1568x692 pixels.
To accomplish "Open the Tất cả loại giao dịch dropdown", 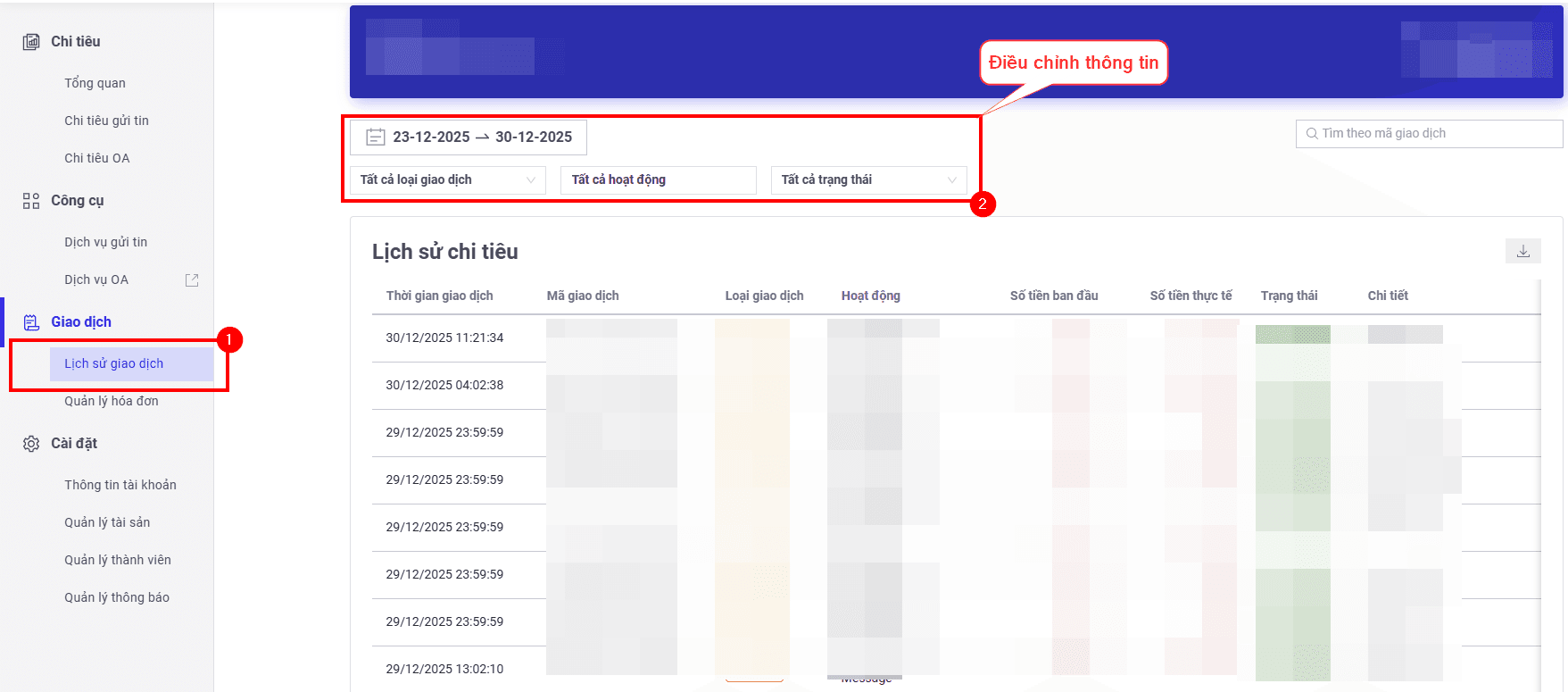I will point(447,180).
